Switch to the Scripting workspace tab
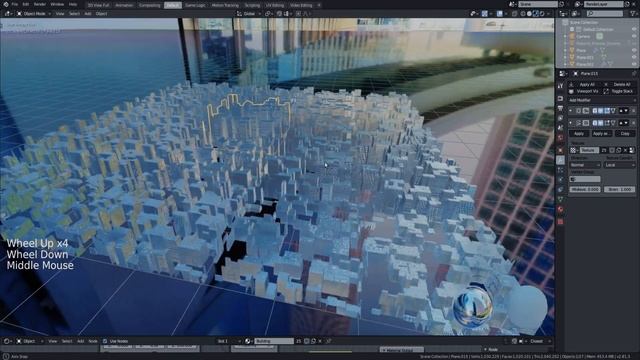The height and width of the screenshot is (360, 640). click(x=252, y=5)
